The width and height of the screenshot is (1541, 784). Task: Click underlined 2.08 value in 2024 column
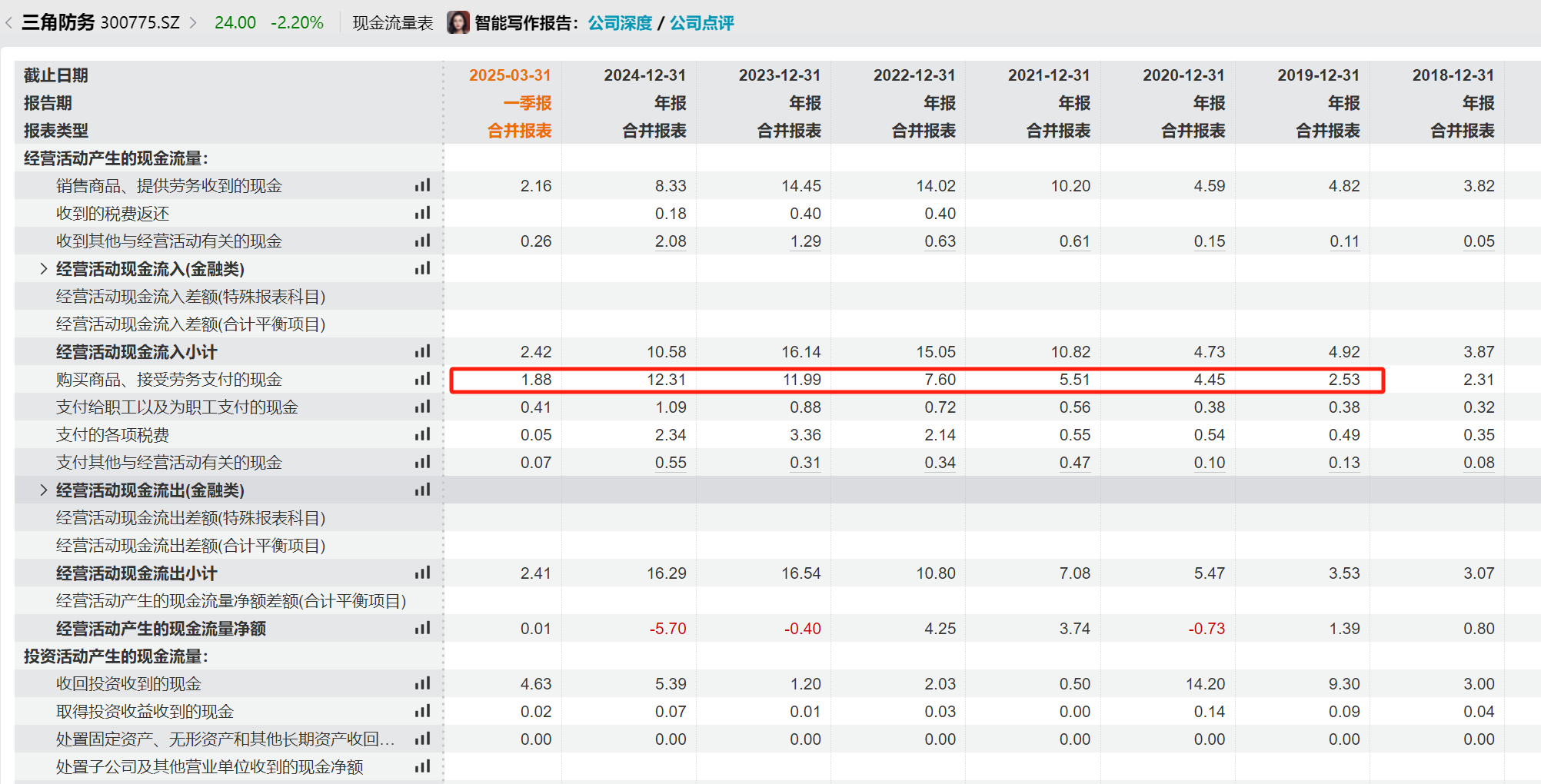click(x=670, y=241)
